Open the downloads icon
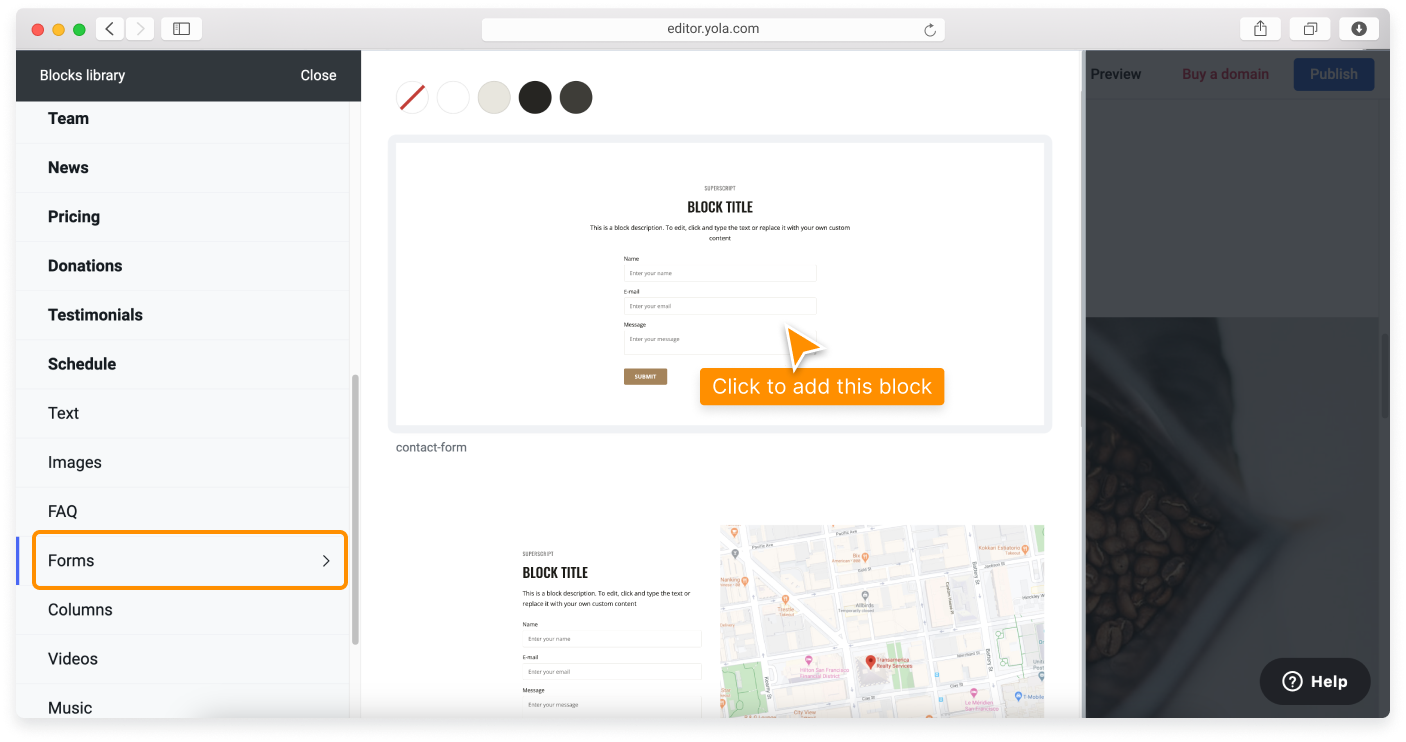This screenshot has width=1406, height=742. [x=1358, y=29]
